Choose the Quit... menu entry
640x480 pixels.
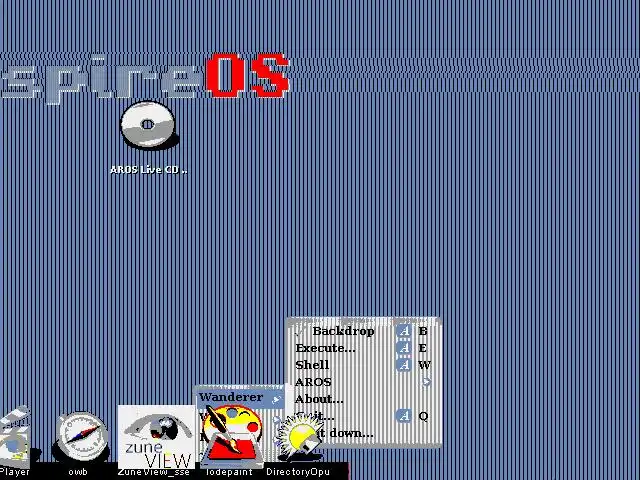pyautogui.click(x=363, y=416)
